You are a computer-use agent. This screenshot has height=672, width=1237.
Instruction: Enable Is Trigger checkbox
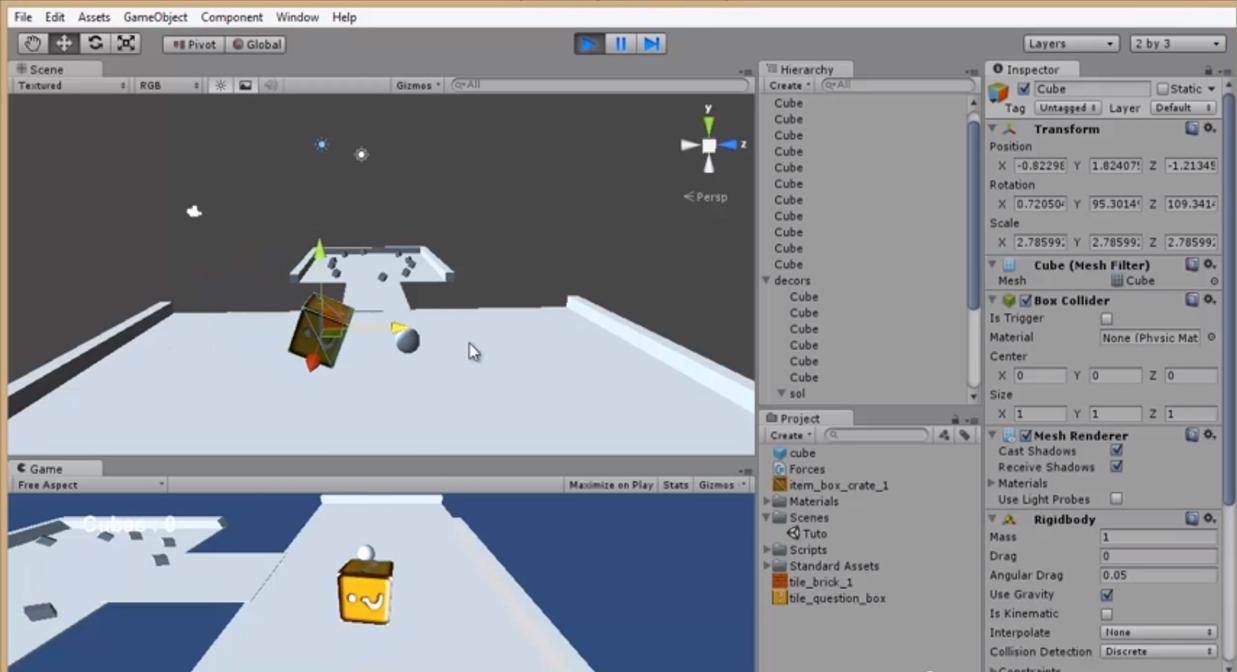point(1106,319)
